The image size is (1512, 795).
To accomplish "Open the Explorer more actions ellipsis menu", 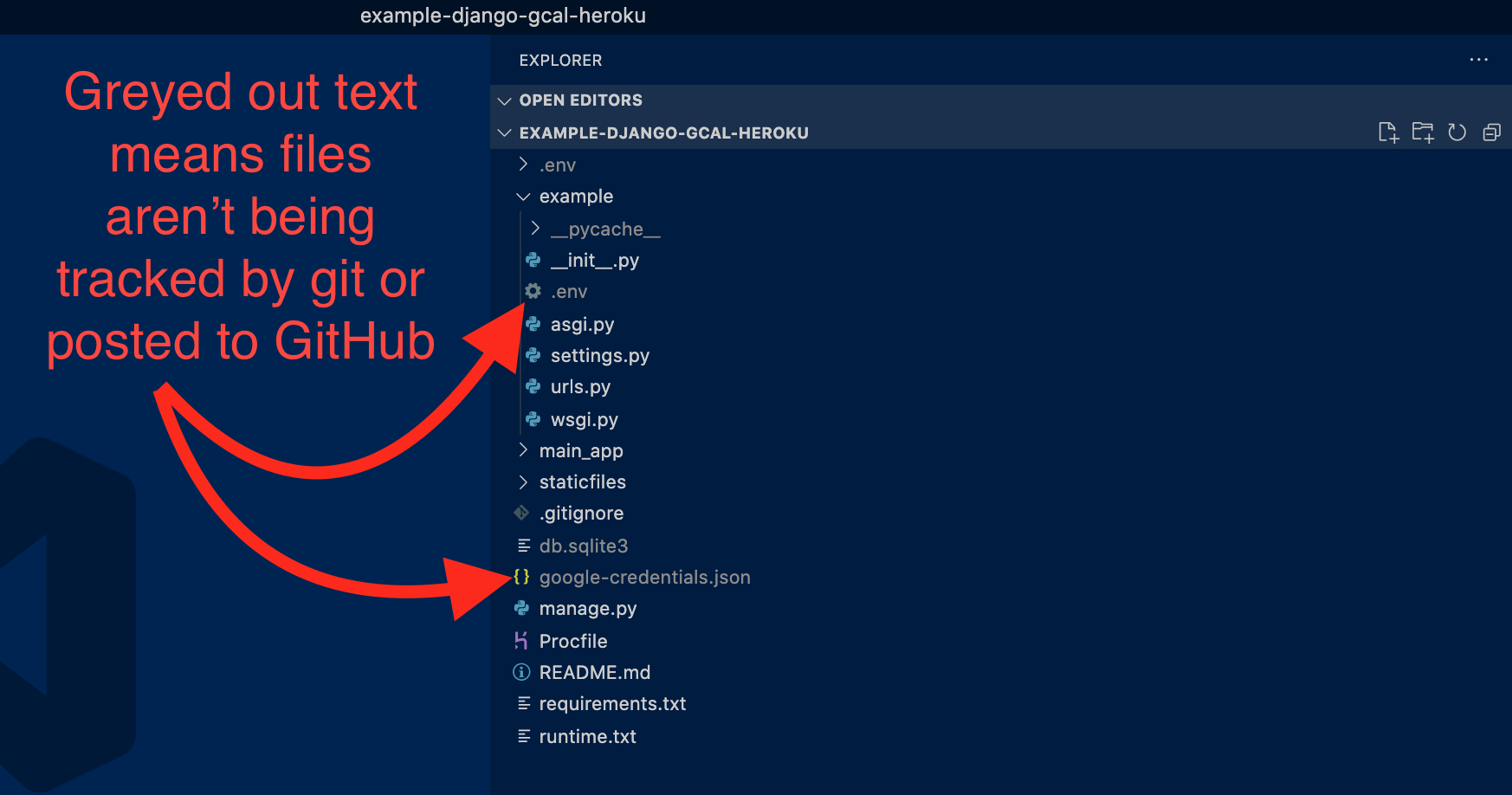I will tap(1479, 60).
